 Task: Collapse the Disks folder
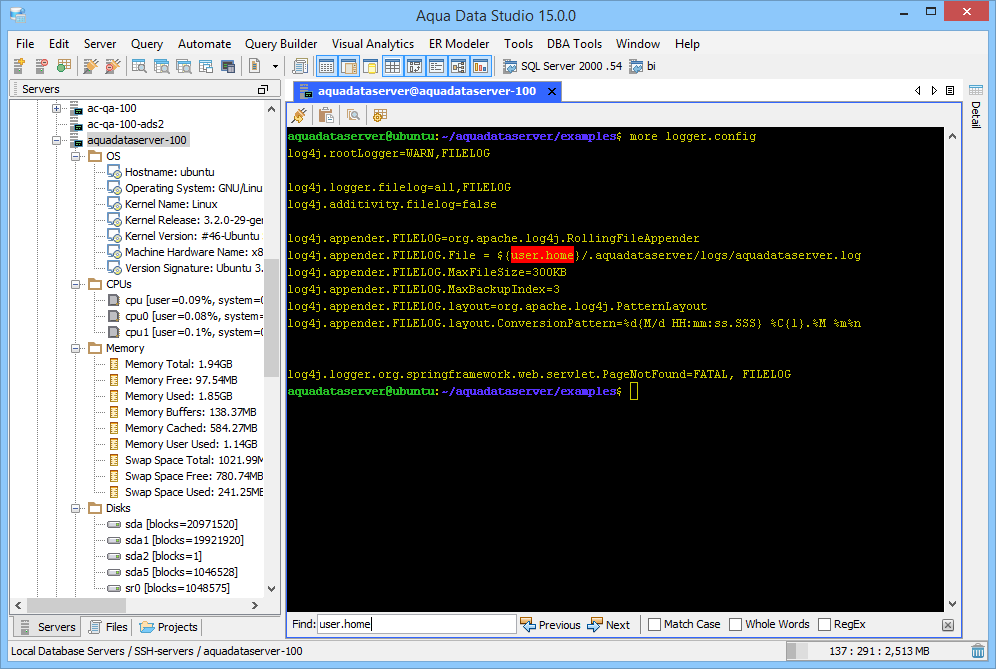pyautogui.click(x=76, y=508)
